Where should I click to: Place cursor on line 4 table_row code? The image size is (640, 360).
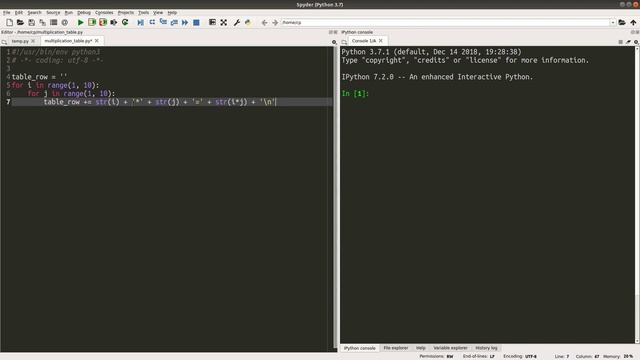pos(39,77)
